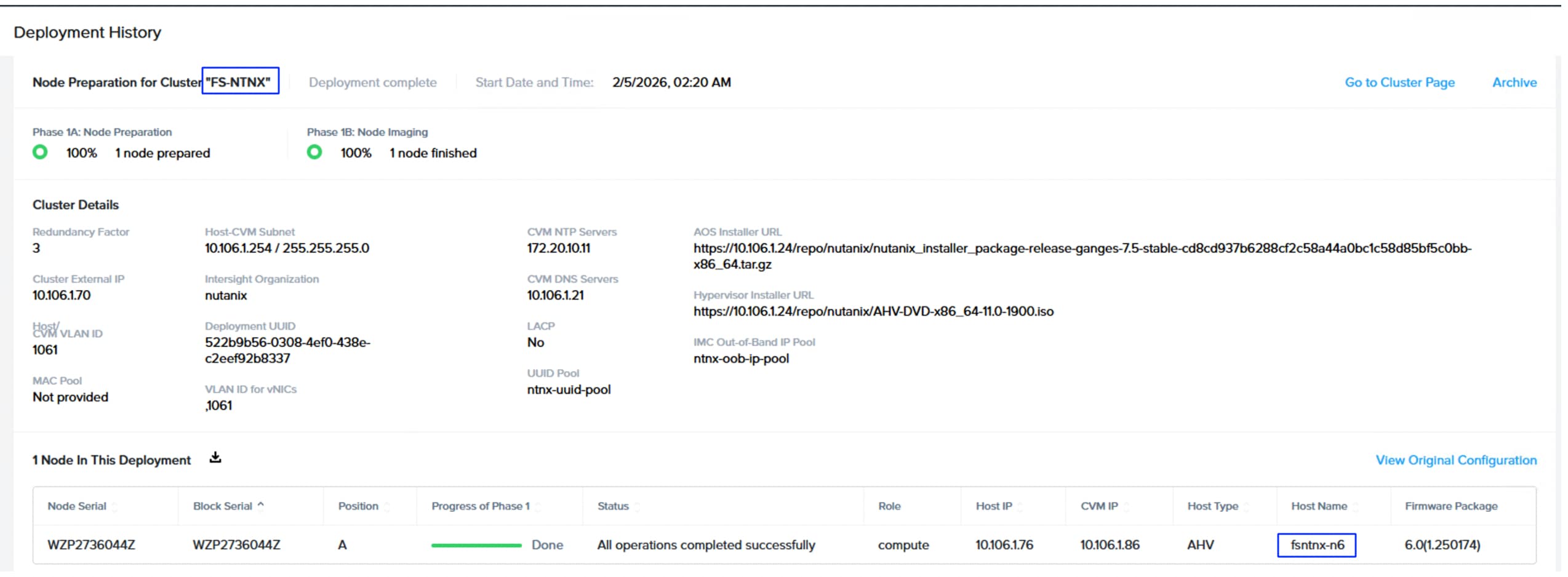1568x577 pixels.
Task: Toggle sort order on the Position column
Action: [x=387, y=506]
